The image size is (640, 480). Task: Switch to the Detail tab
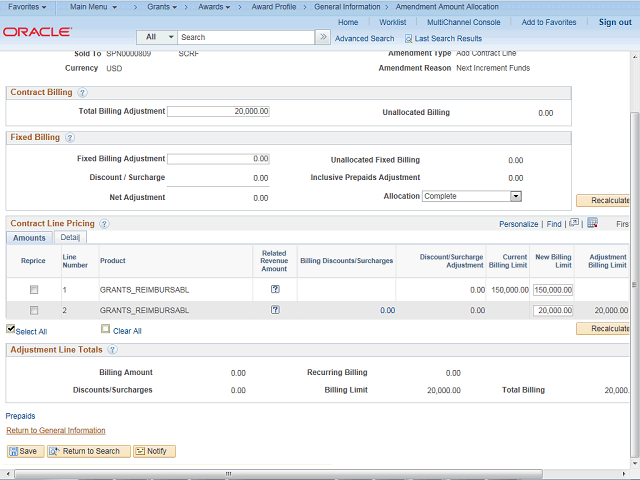pyautogui.click(x=70, y=238)
